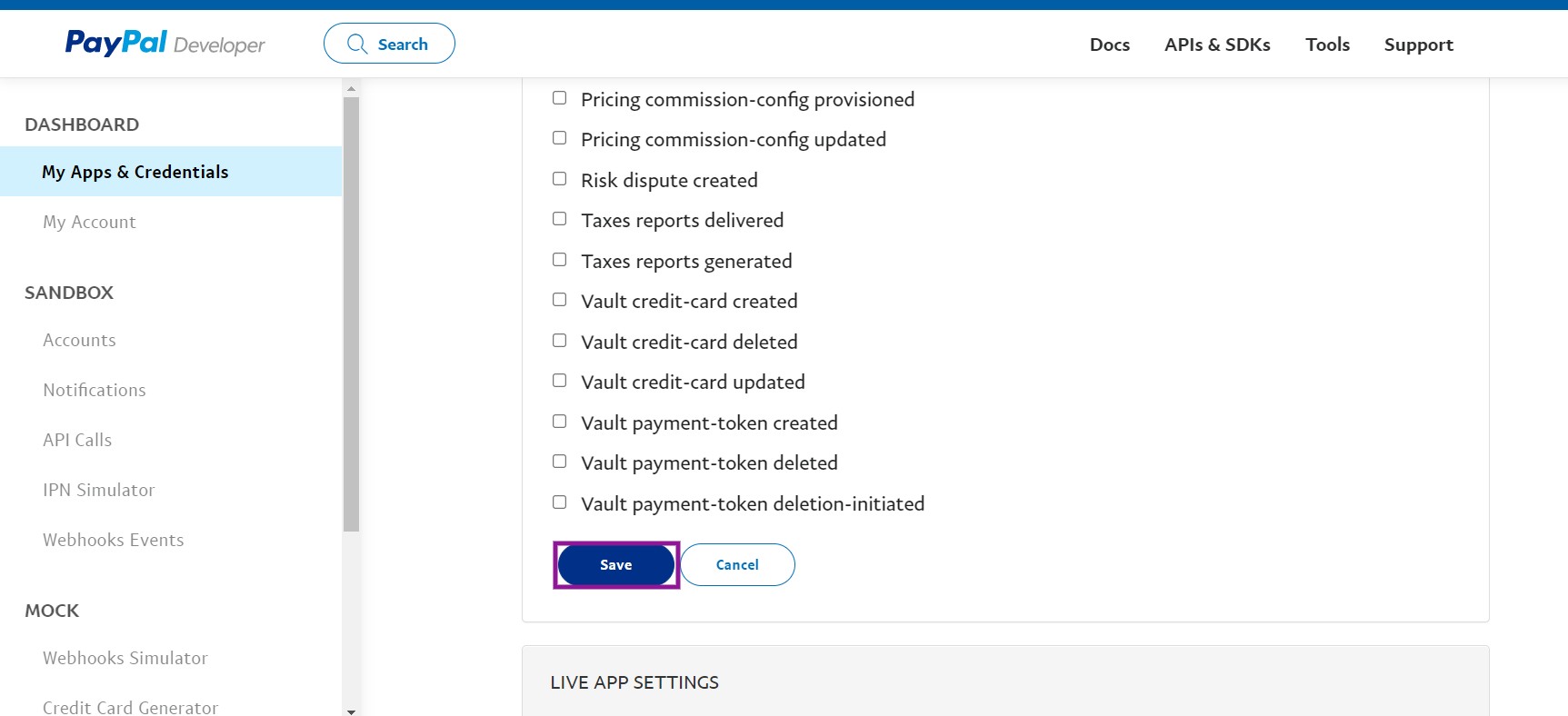The height and width of the screenshot is (716, 1568).
Task: Check Pricing commission-config provisioned
Action: [560, 98]
